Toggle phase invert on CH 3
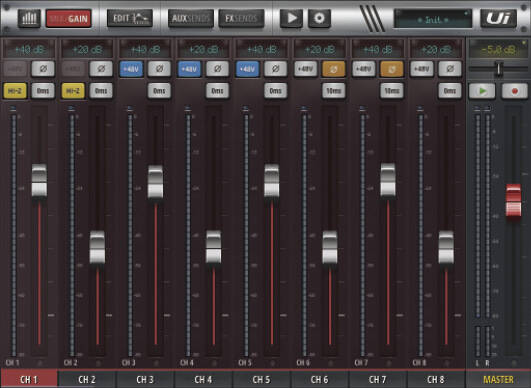The height and width of the screenshot is (388, 531). coord(159,69)
